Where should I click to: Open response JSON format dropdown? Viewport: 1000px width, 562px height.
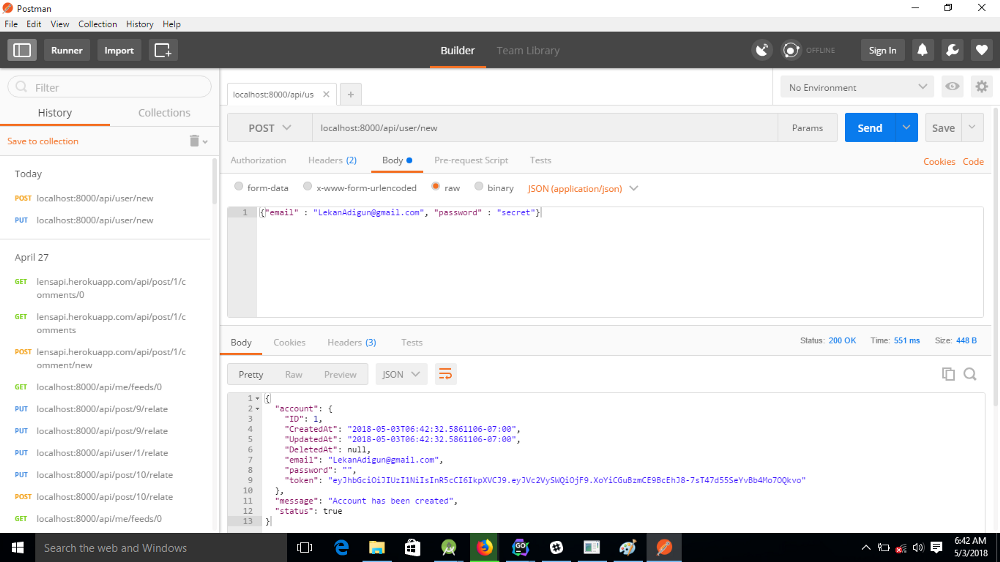pyautogui.click(x=401, y=374)
